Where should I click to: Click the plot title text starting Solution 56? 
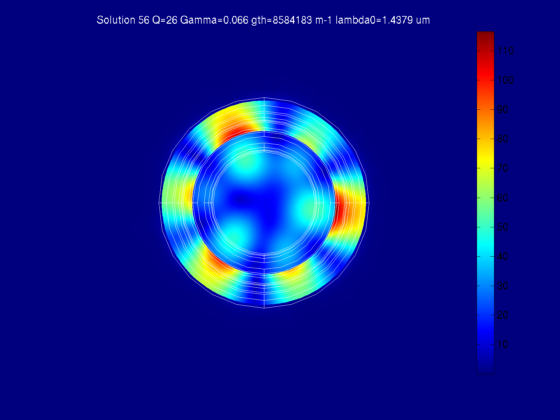coord(263,20)
